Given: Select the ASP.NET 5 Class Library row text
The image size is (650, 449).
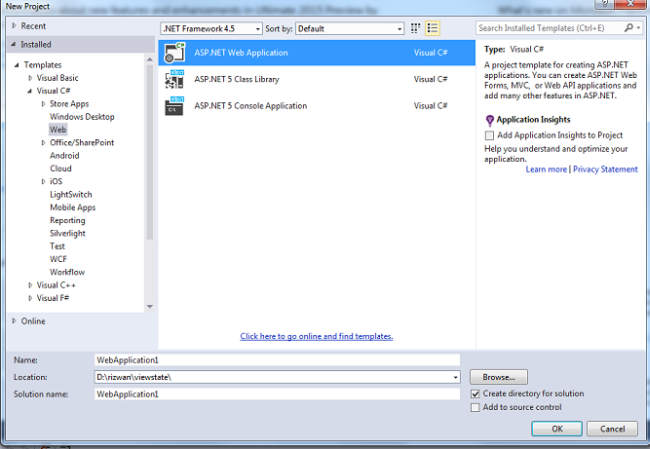Looking at the screenshot, I should (x=237, y=79).
